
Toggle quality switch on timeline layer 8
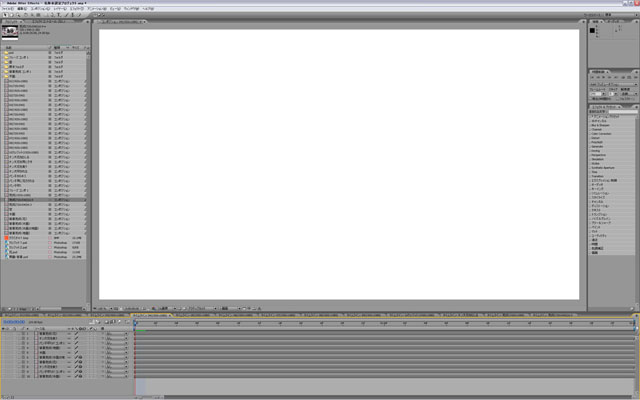[x=76, y=367]
